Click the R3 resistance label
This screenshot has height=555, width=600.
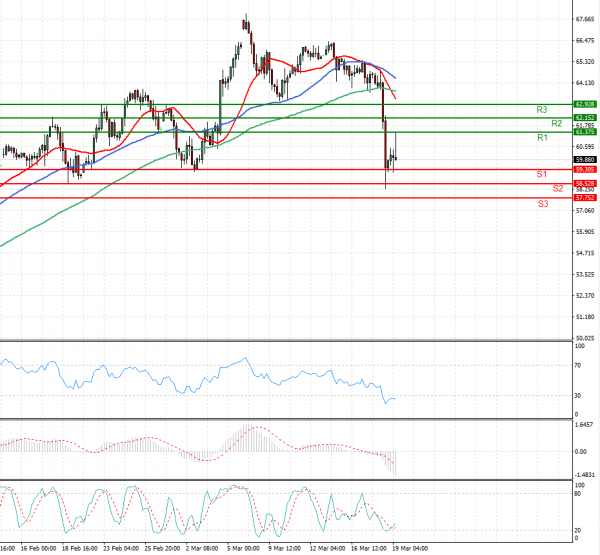(x=541, y=110)
